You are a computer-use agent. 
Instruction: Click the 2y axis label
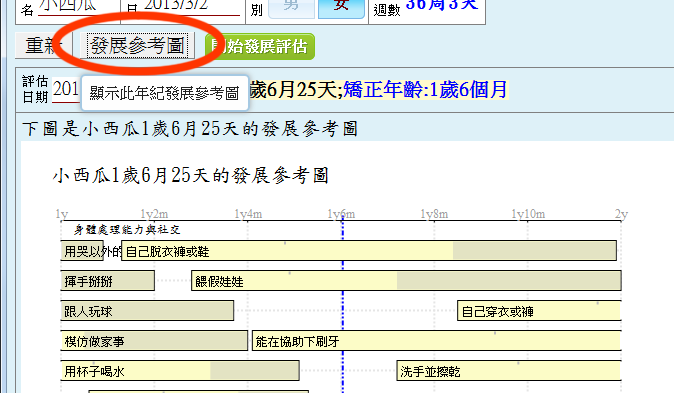[621, 214]
